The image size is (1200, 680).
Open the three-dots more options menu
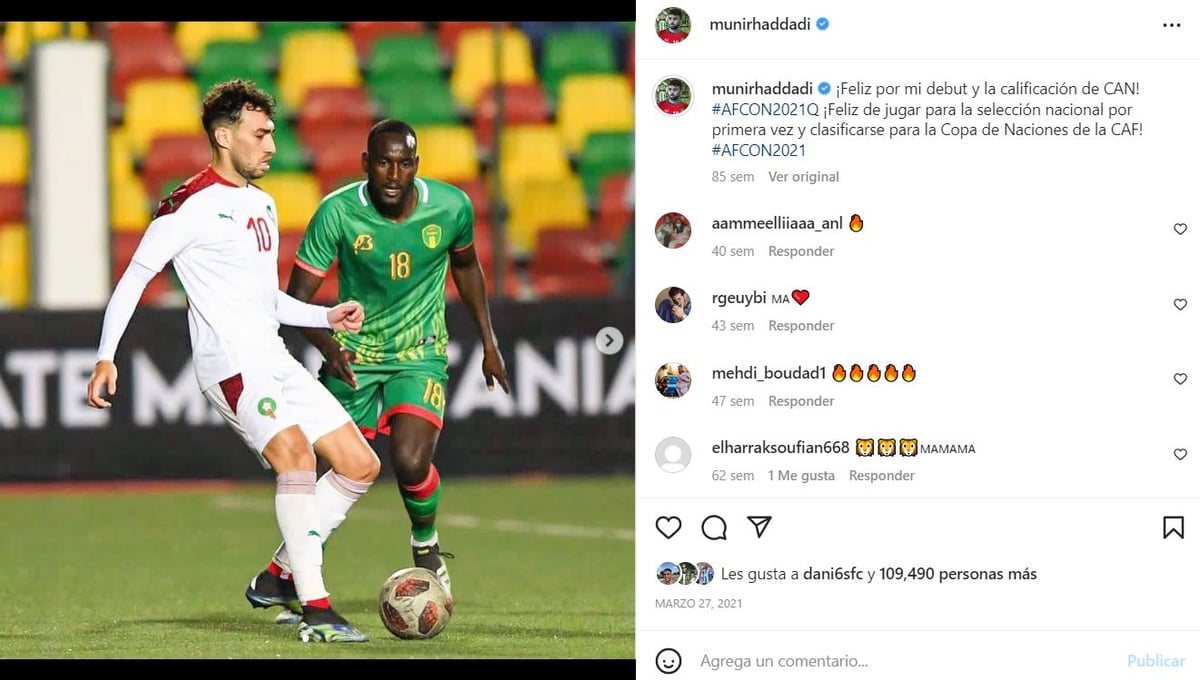[1172, 25]
